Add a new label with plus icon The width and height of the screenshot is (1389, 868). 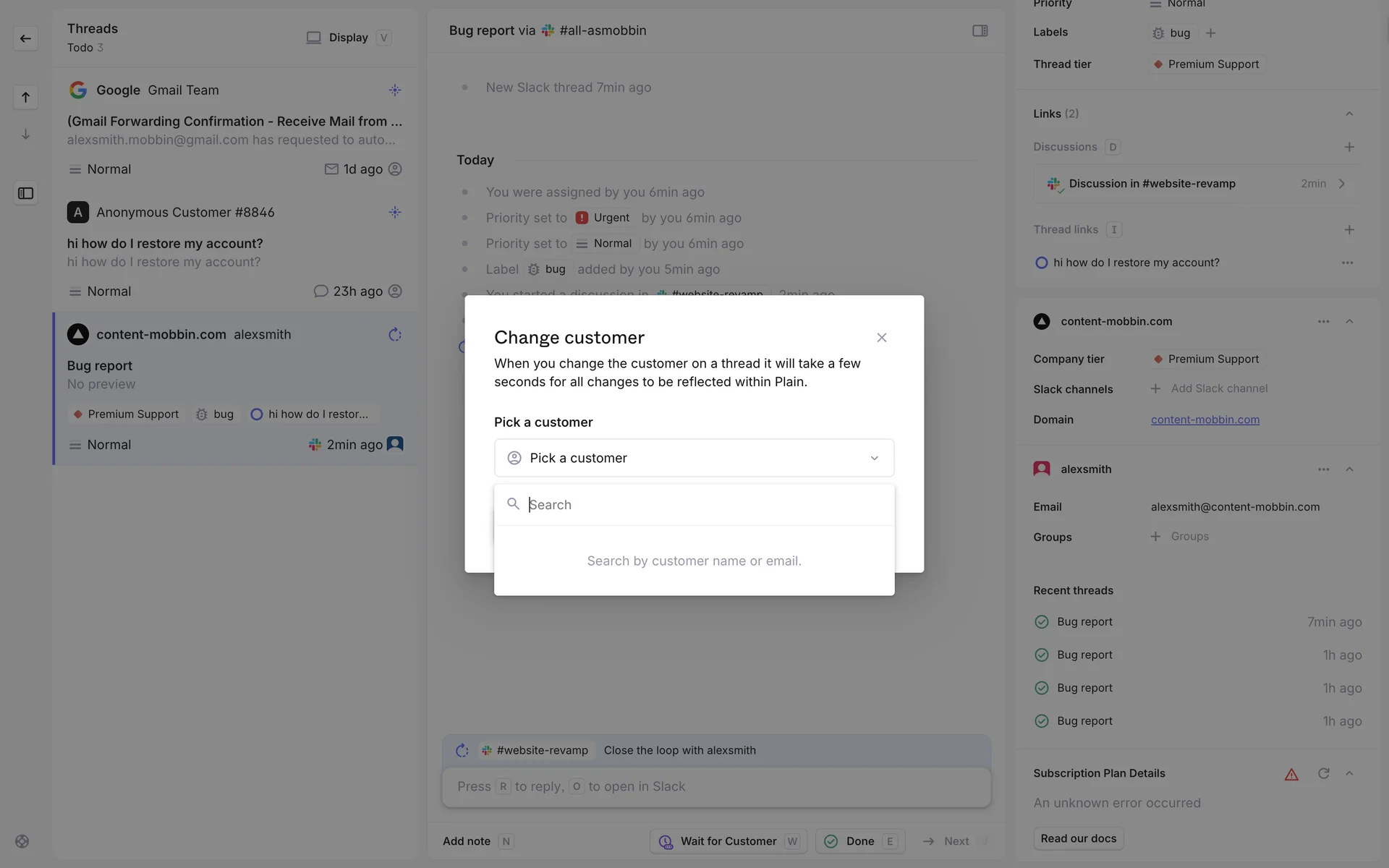click(1211, 33)
